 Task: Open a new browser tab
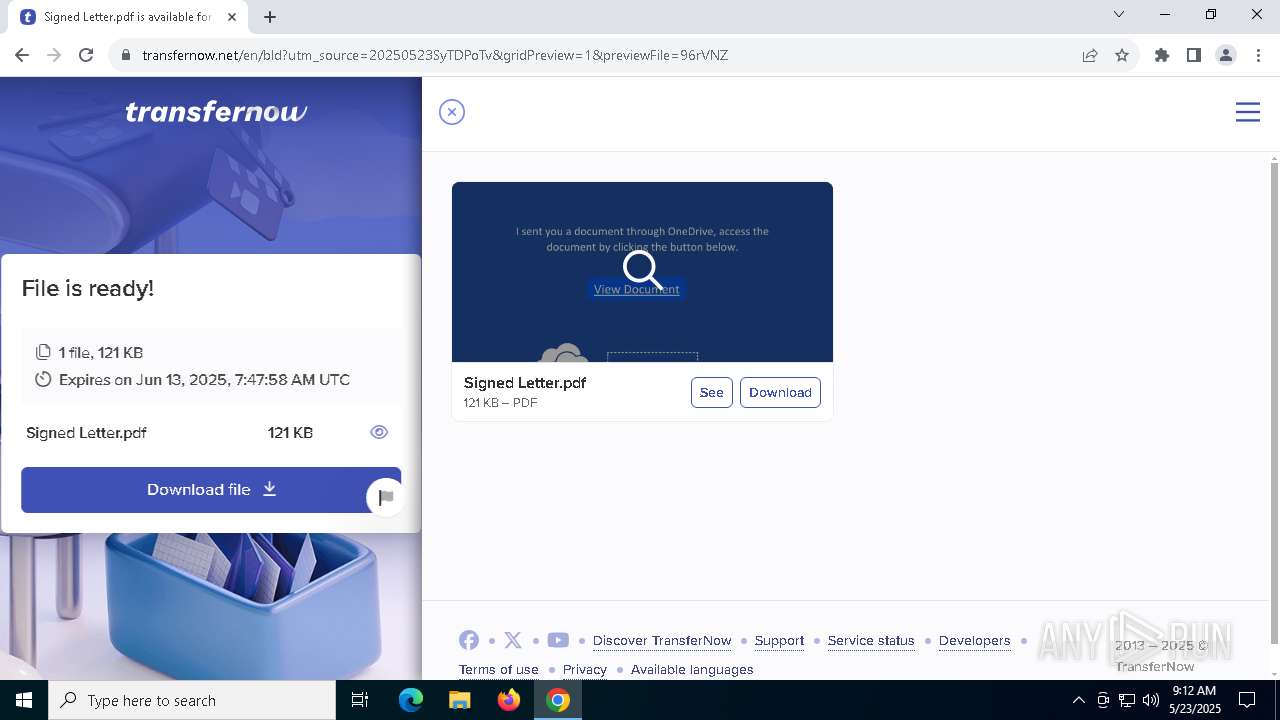point(270,17)
